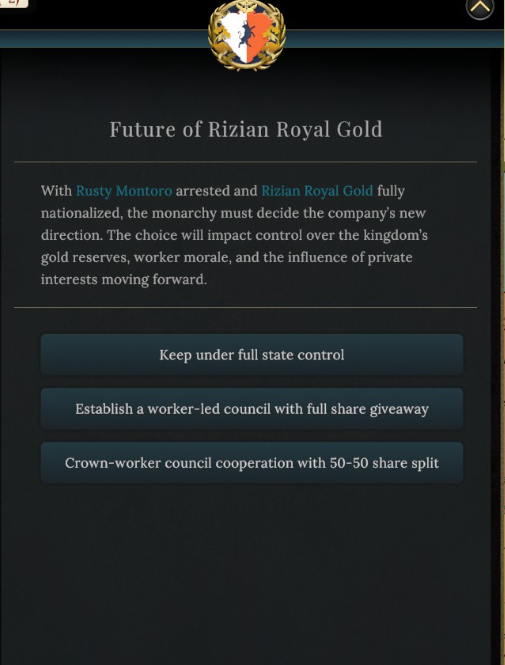
Task: Click the cream counter badge in the corner
Action: [x=14, y=3]
